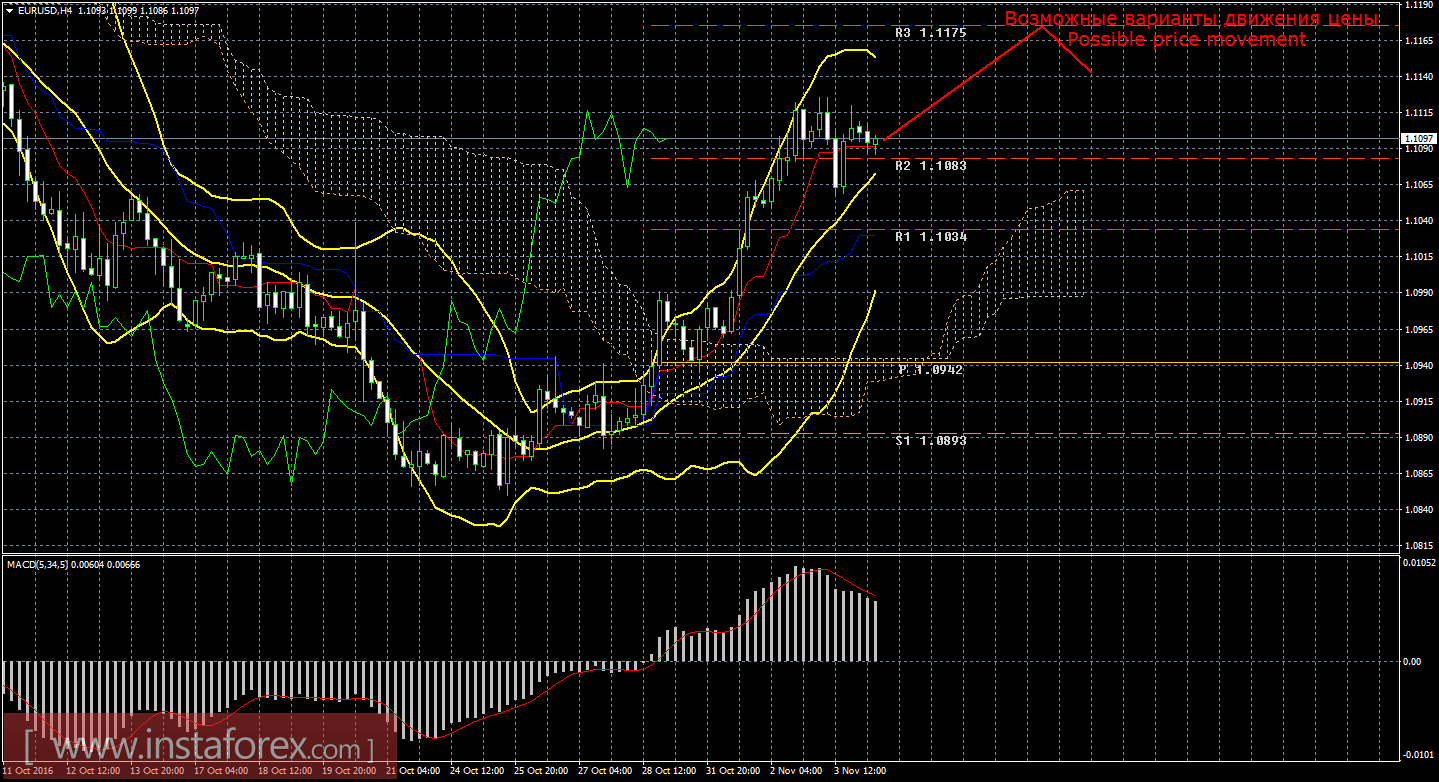Click the R2 1.1083 pivot label
Viewport: 1439px width, 782px height.
click(x=930, y=165)
